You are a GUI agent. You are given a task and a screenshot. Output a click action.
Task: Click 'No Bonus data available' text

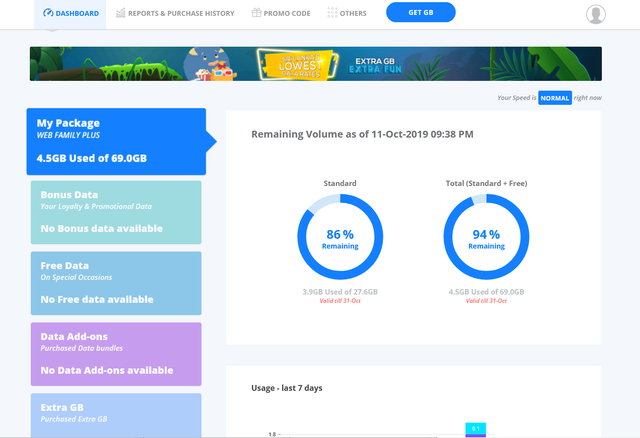pos(102,229)
